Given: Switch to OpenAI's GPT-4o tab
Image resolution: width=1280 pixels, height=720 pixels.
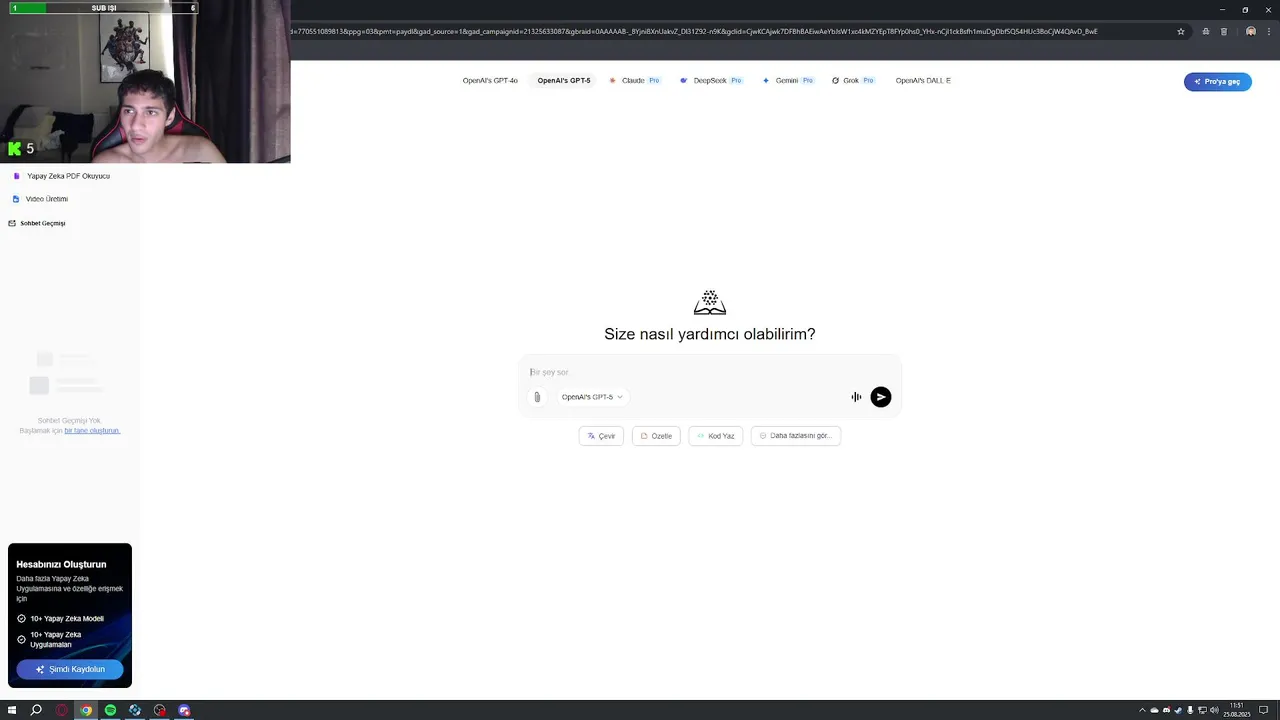Looking at the screenshot, I should (490, 80).
